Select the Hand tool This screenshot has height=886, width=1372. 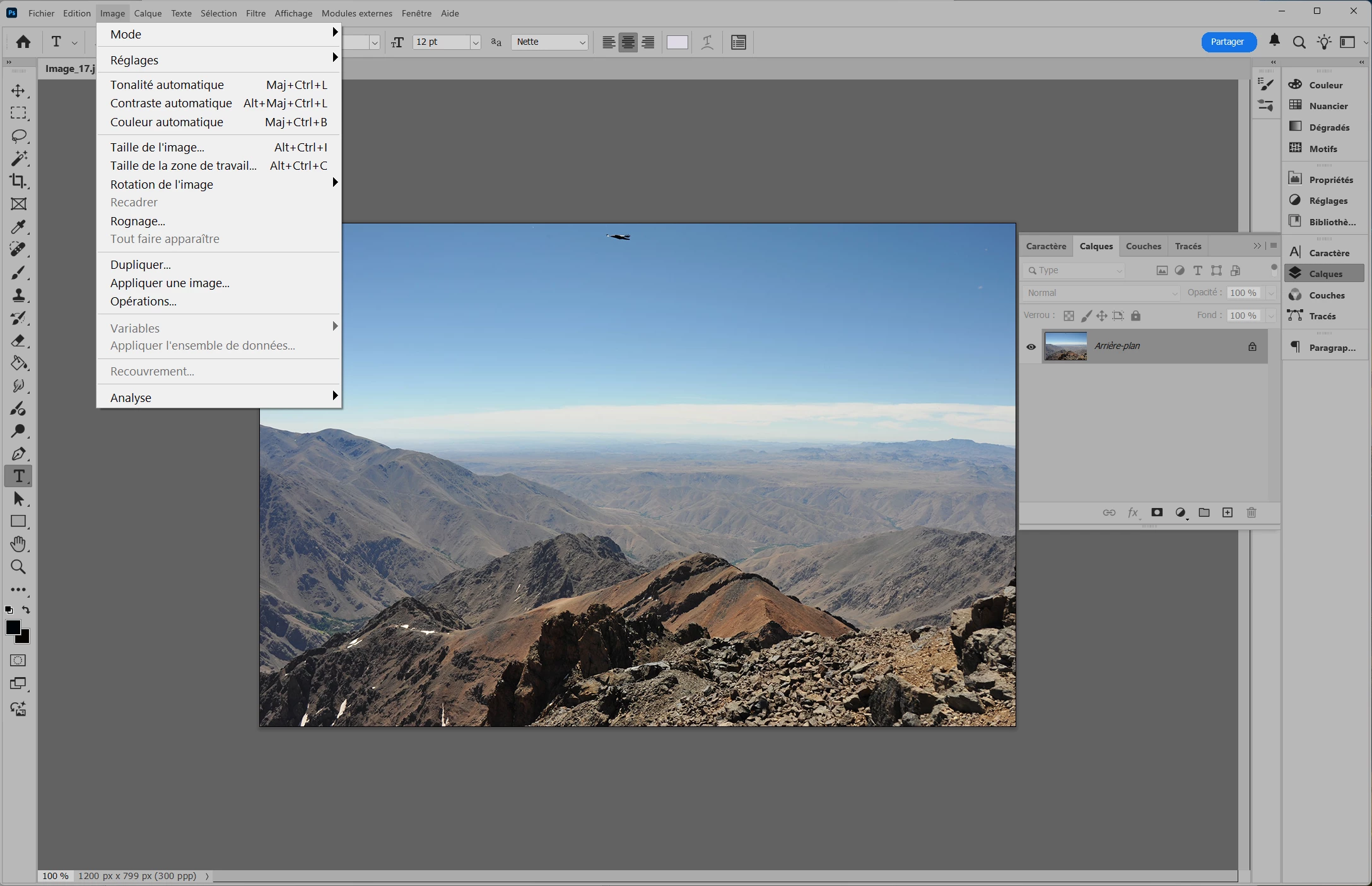coord(18,544)
